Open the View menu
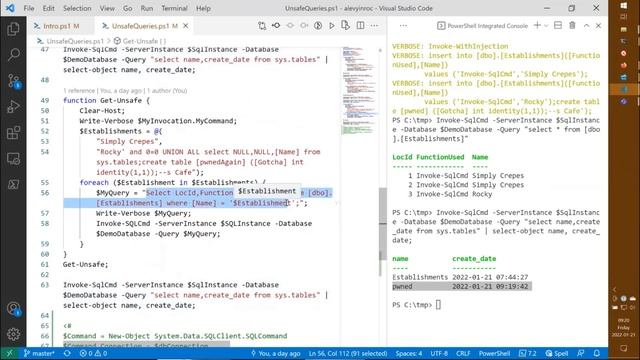This screenshot has width=640, height=360. coord(107,8)
